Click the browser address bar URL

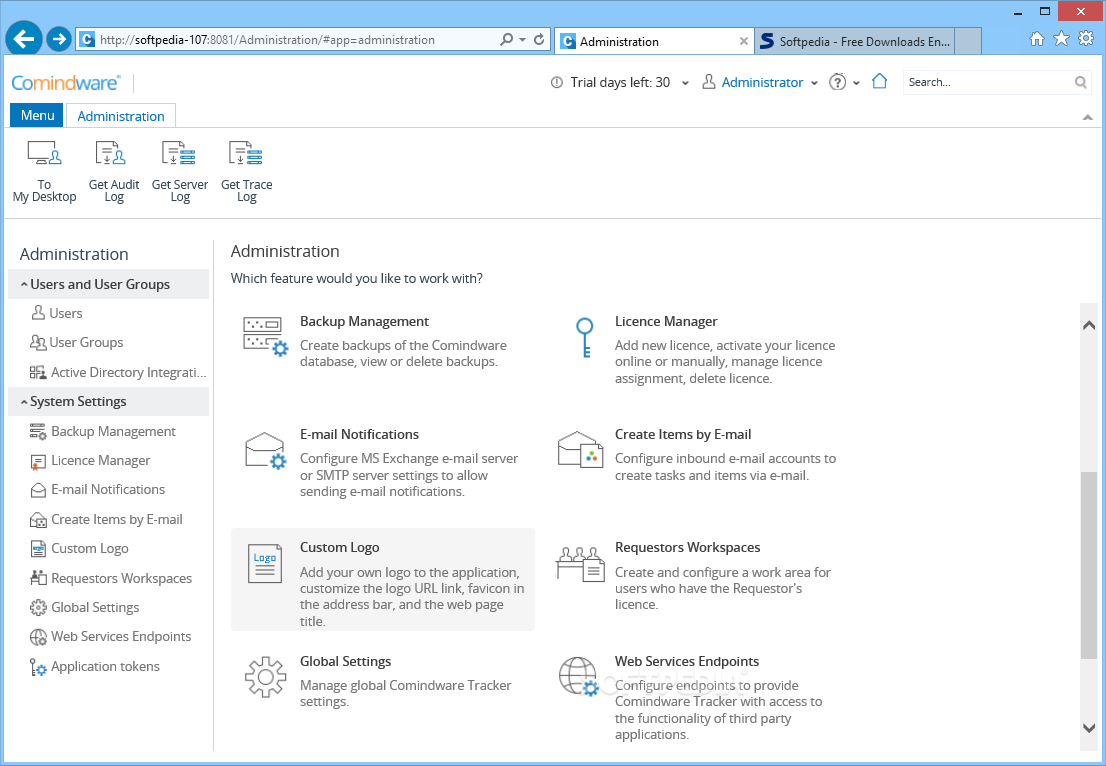tap(267, 40)
